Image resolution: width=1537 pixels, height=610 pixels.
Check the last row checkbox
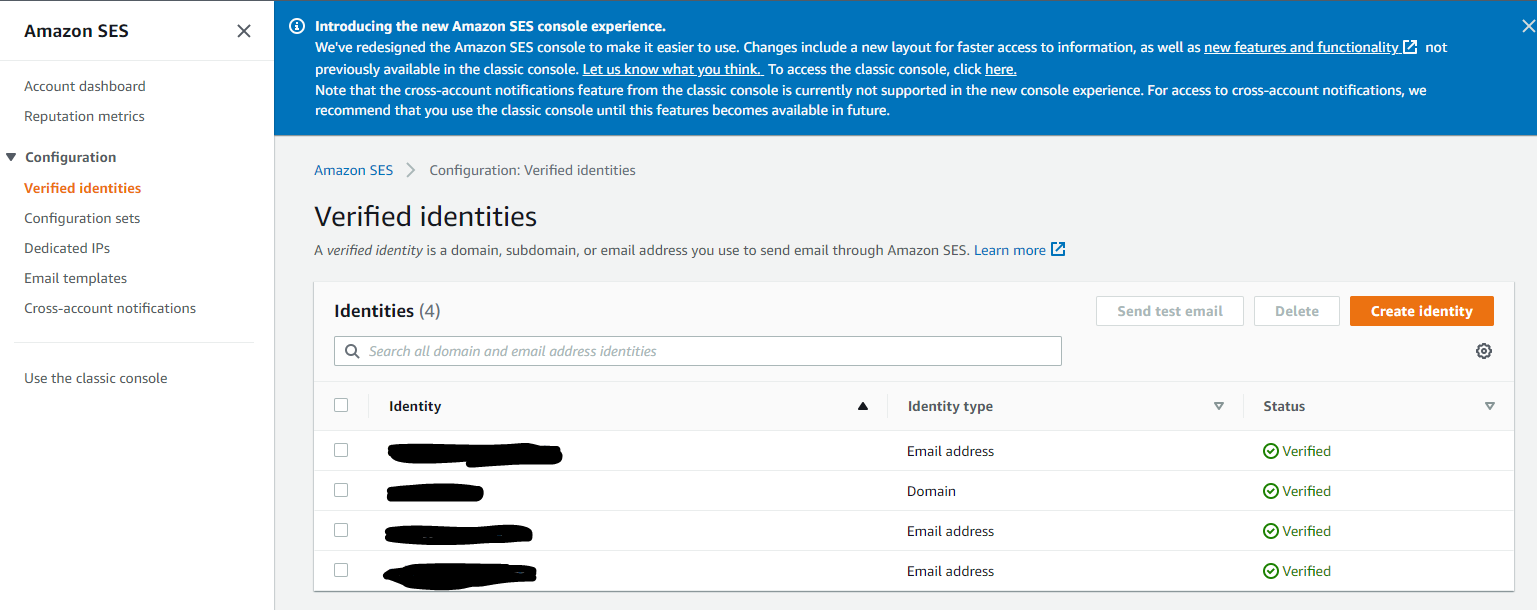pos(341,570)
